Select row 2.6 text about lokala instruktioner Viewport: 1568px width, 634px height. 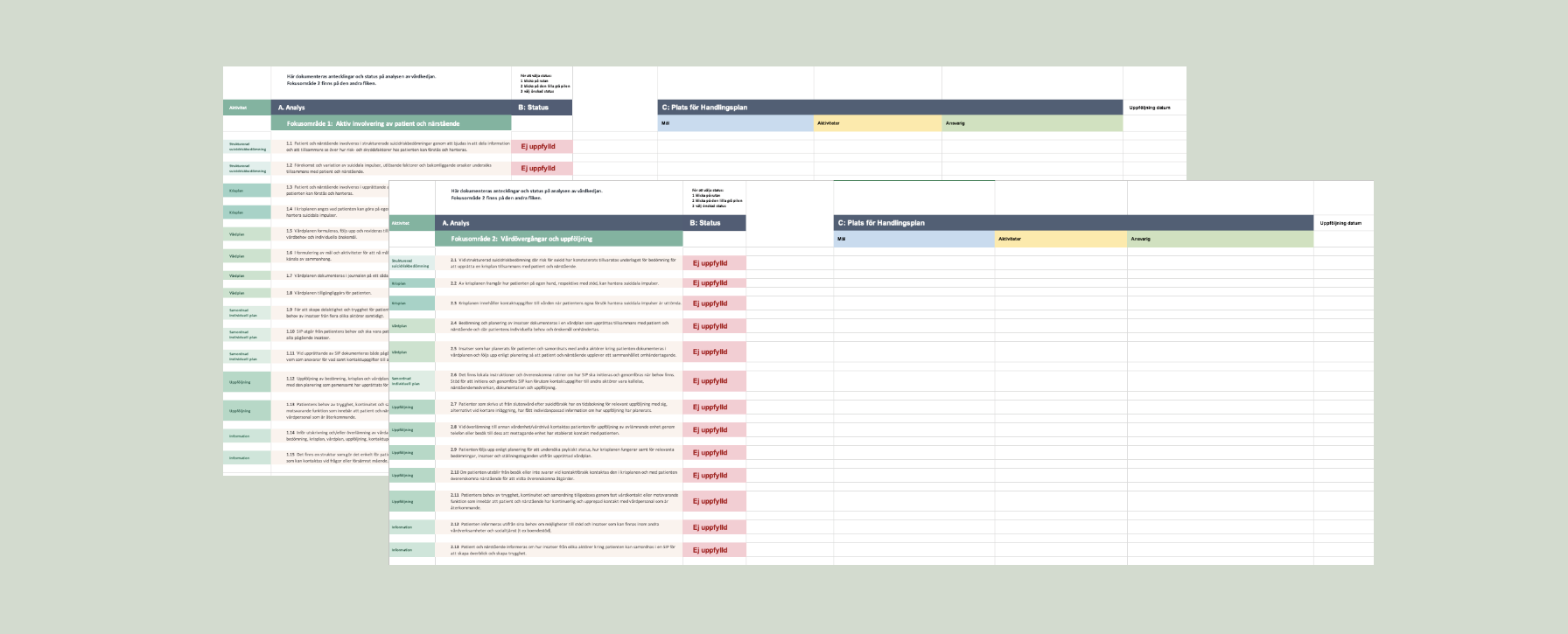coord(563,380)
